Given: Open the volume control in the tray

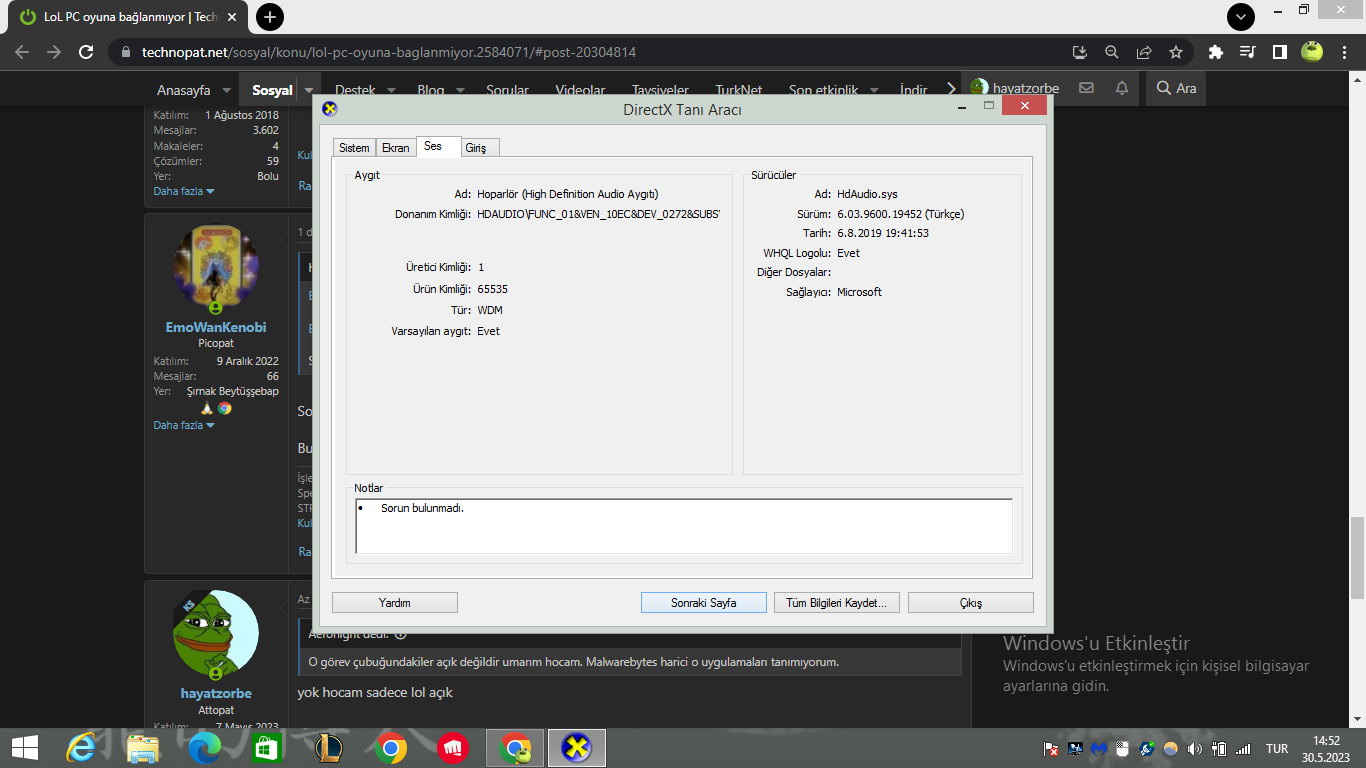Looking at the screenshot, I should [1194, 748].
